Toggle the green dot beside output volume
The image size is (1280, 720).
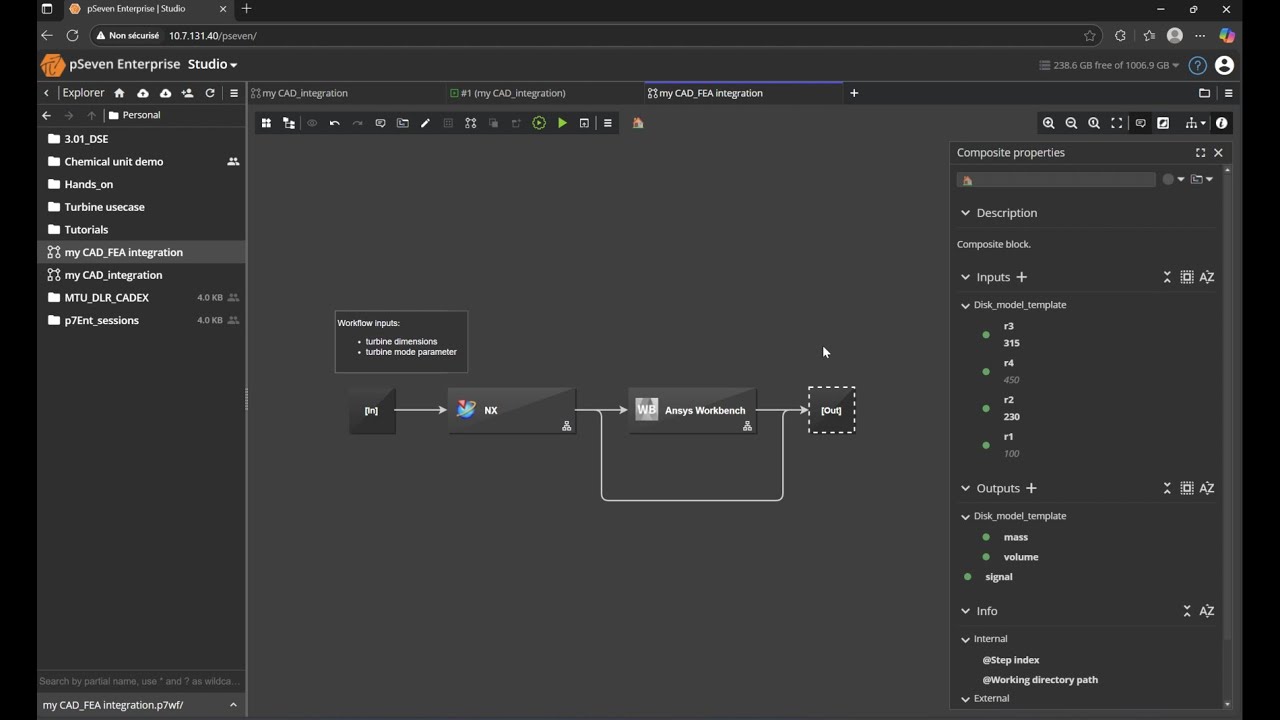click(x=986, y=557)
